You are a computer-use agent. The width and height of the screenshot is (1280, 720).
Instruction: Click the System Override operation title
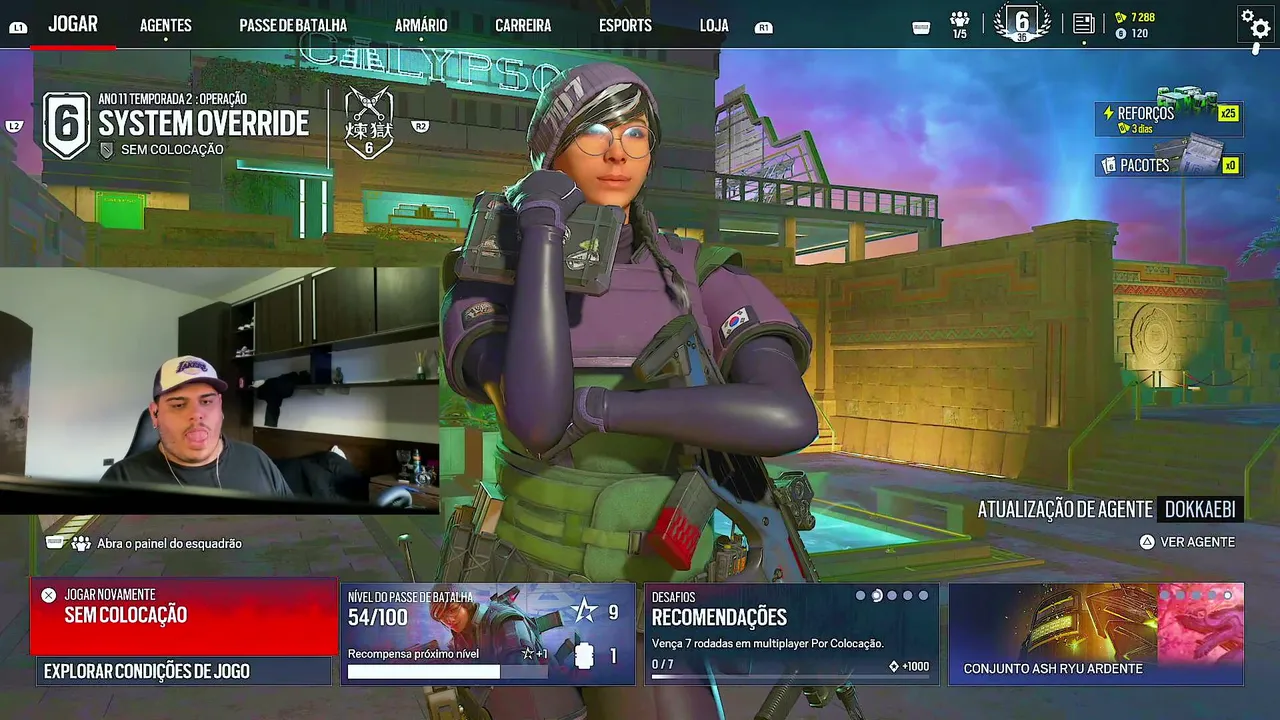pos(204,124)
